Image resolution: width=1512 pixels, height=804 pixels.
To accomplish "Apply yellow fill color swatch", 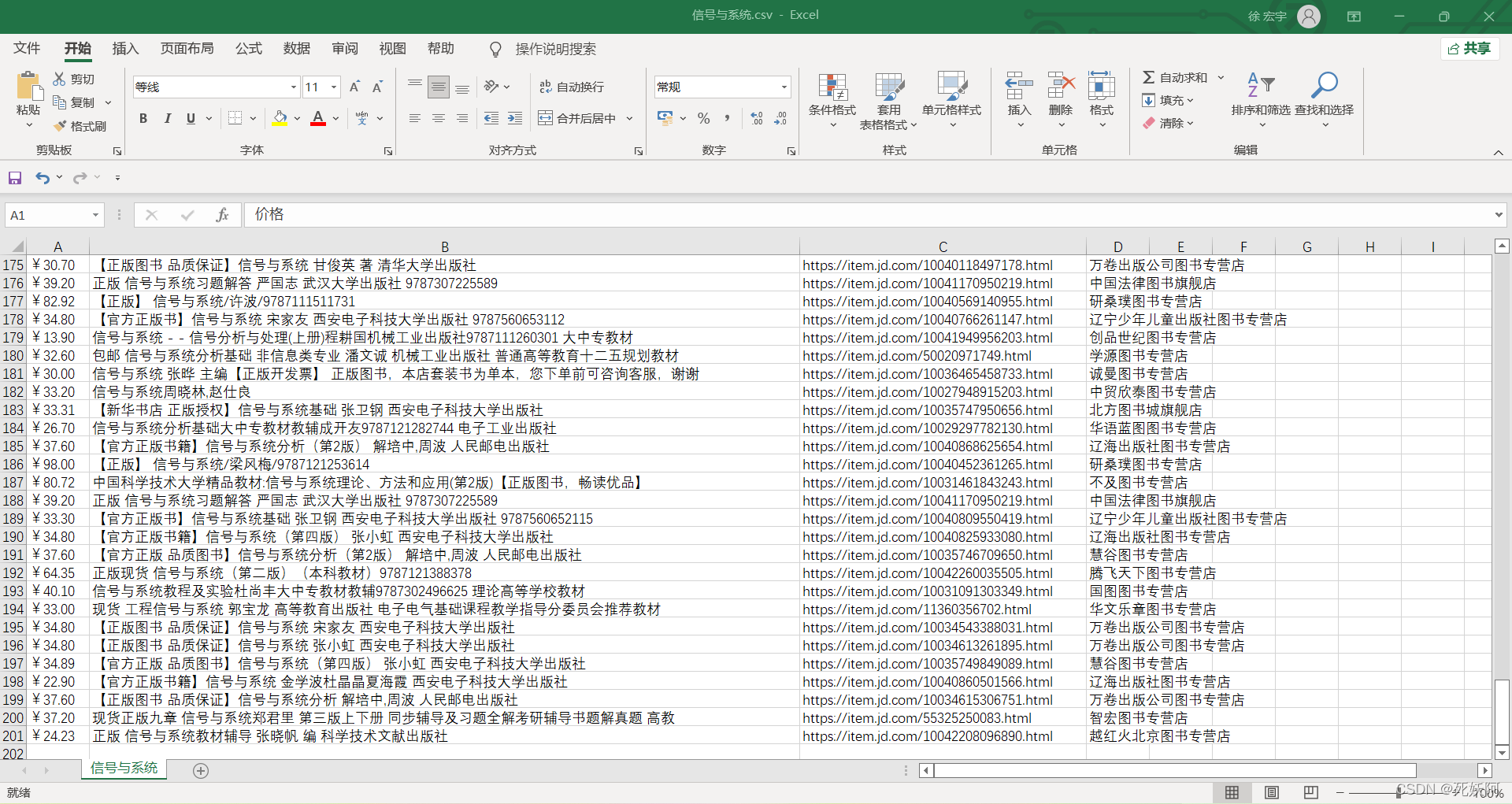I will coord(280,118).
